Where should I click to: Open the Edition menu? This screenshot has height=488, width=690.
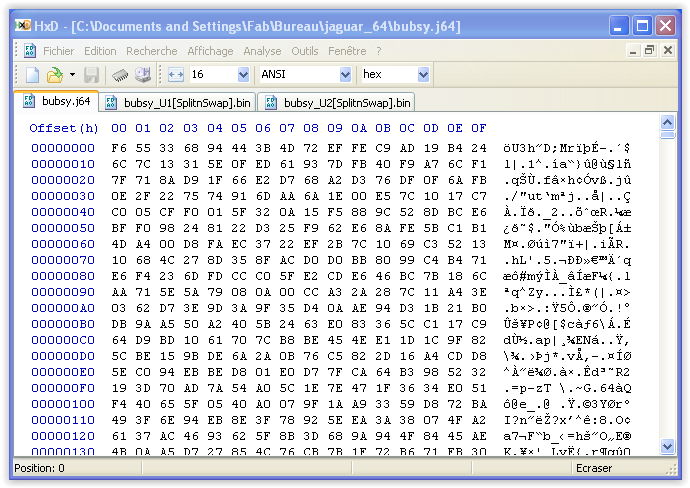point(100,51)
